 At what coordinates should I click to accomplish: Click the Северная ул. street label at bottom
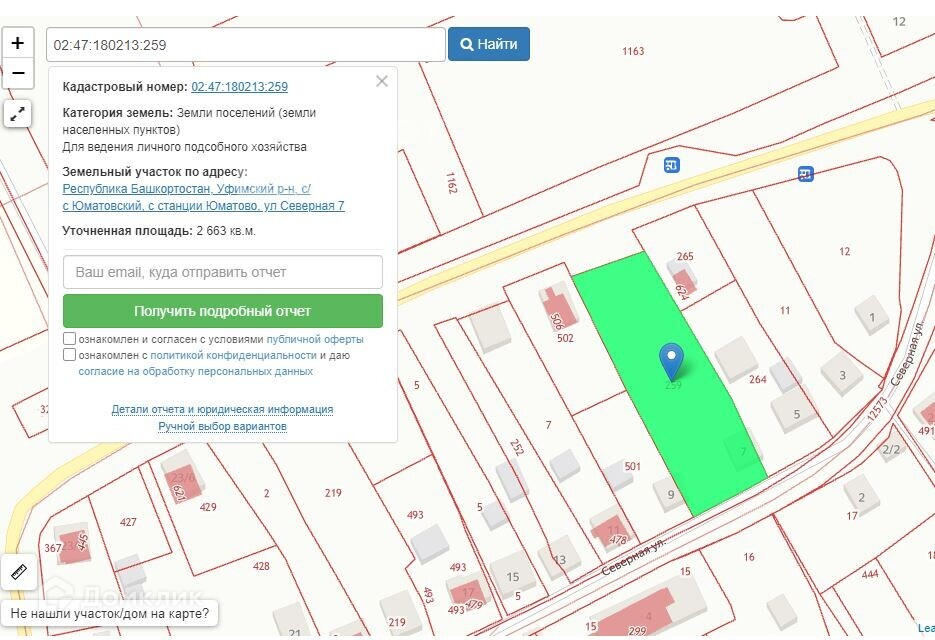point(633,556)
